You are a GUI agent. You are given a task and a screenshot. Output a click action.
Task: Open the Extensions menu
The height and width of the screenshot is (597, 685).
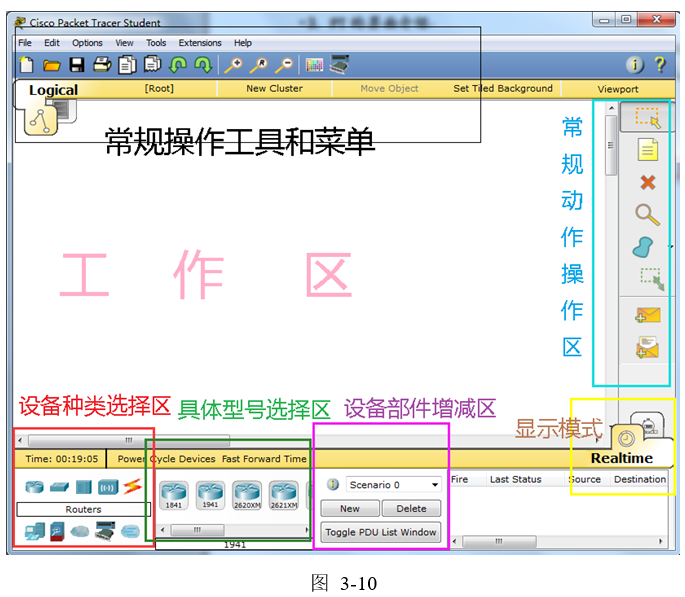[200, 43]
